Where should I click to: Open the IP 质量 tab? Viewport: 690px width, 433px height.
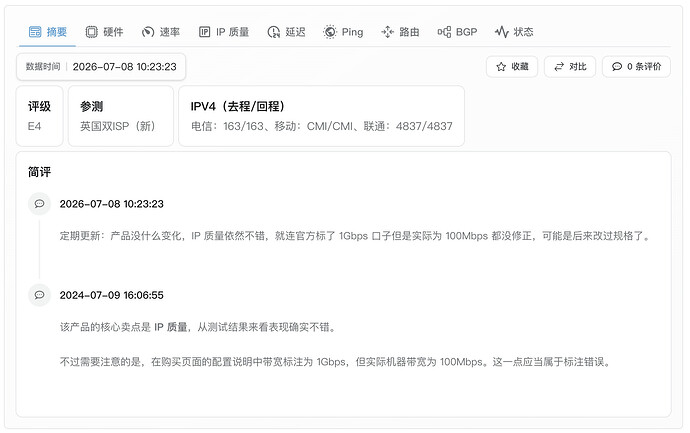point(224,32)
